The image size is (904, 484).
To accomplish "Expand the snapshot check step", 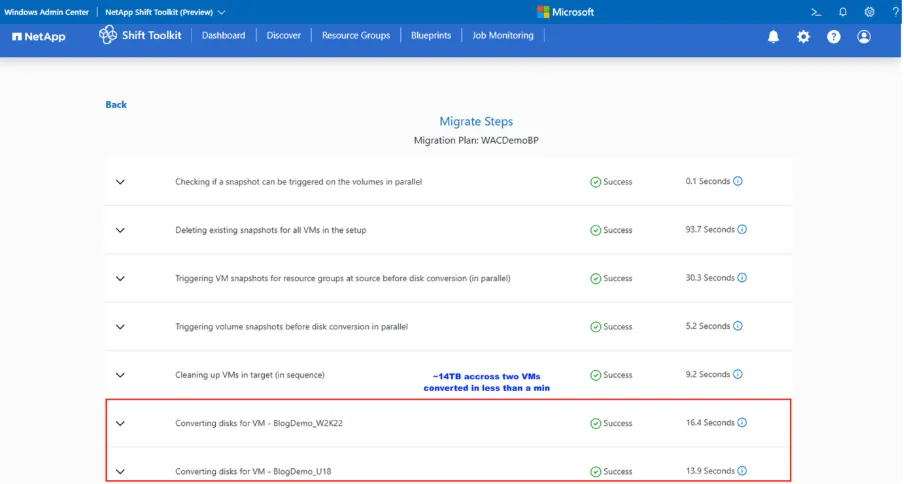I will (120, 182).
